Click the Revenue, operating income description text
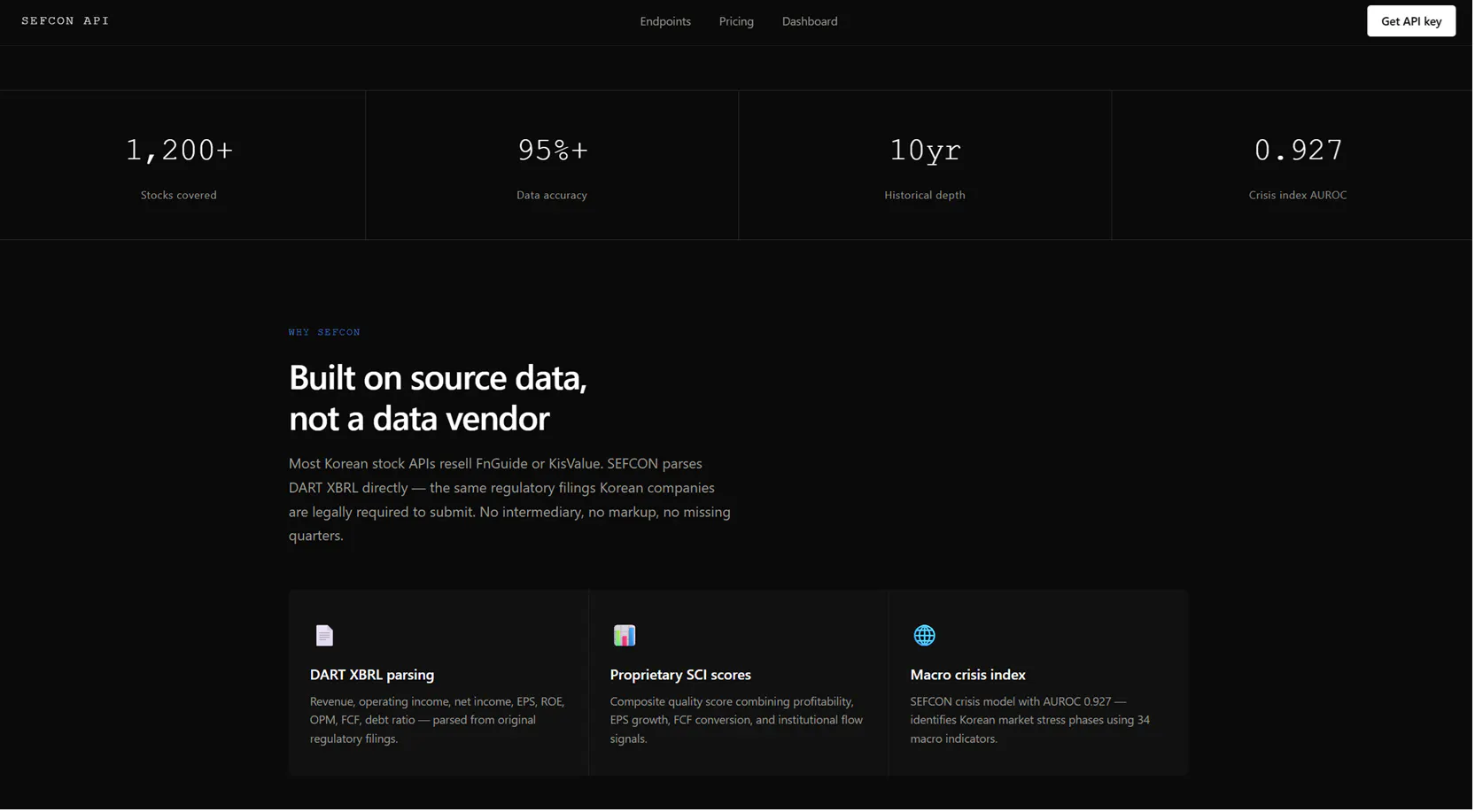 pos(439,721)
